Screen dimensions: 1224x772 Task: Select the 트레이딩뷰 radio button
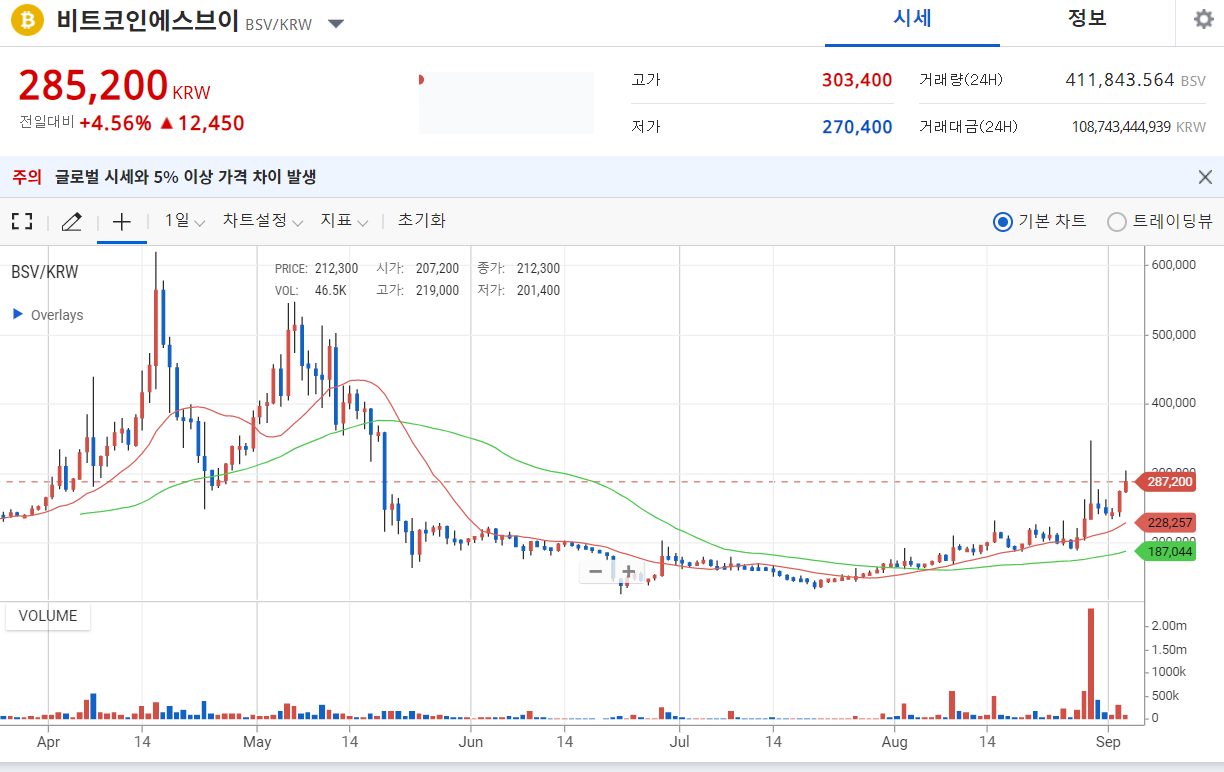(x=1117, y=222)
